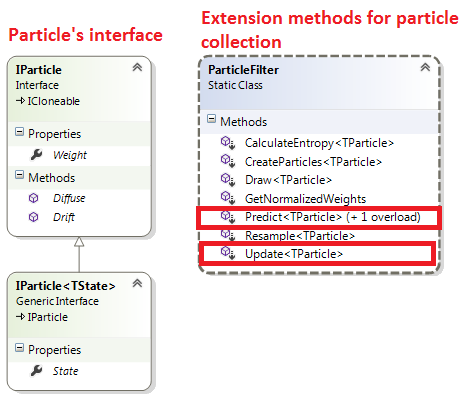Select the ParticleFilter class title
The image size is (465, 399).
click(243, 70)
